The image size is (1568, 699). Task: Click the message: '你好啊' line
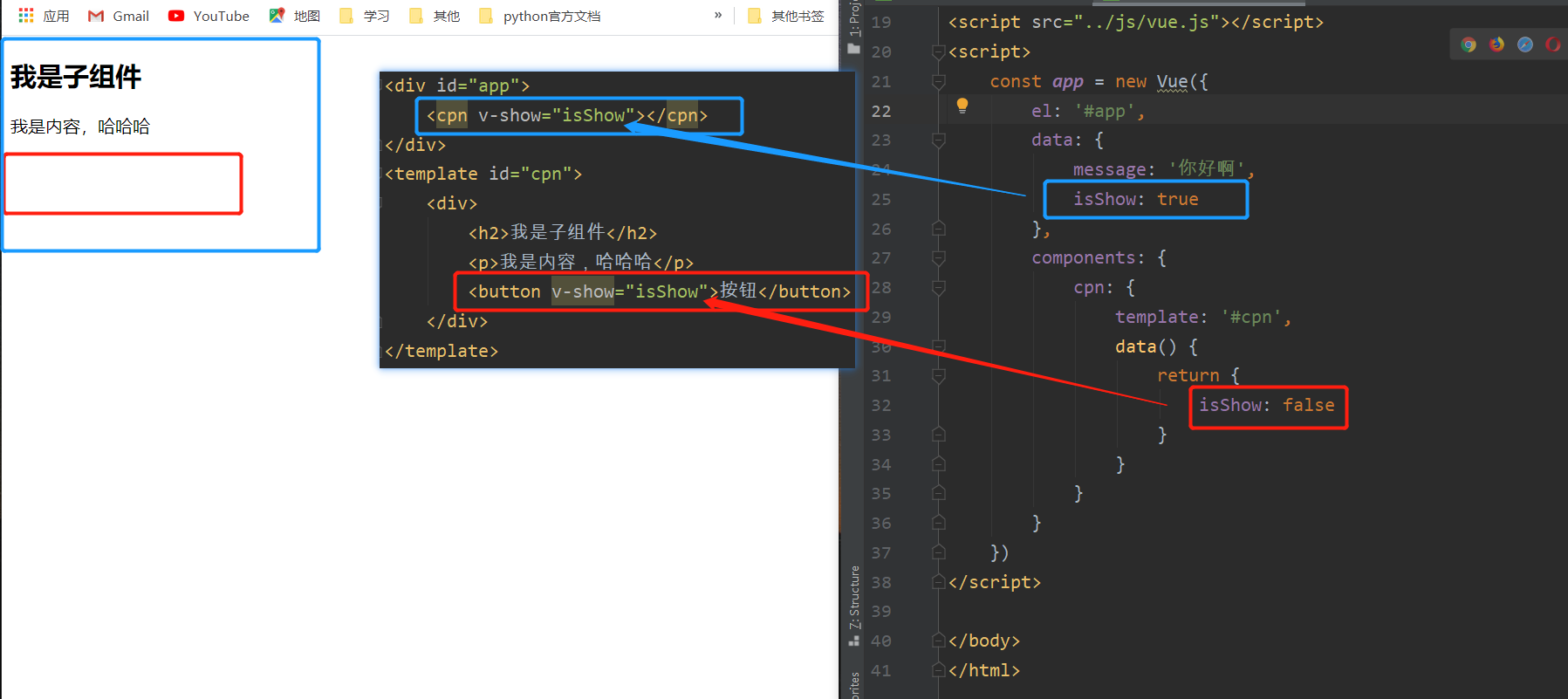click(x=1163, y=169)
